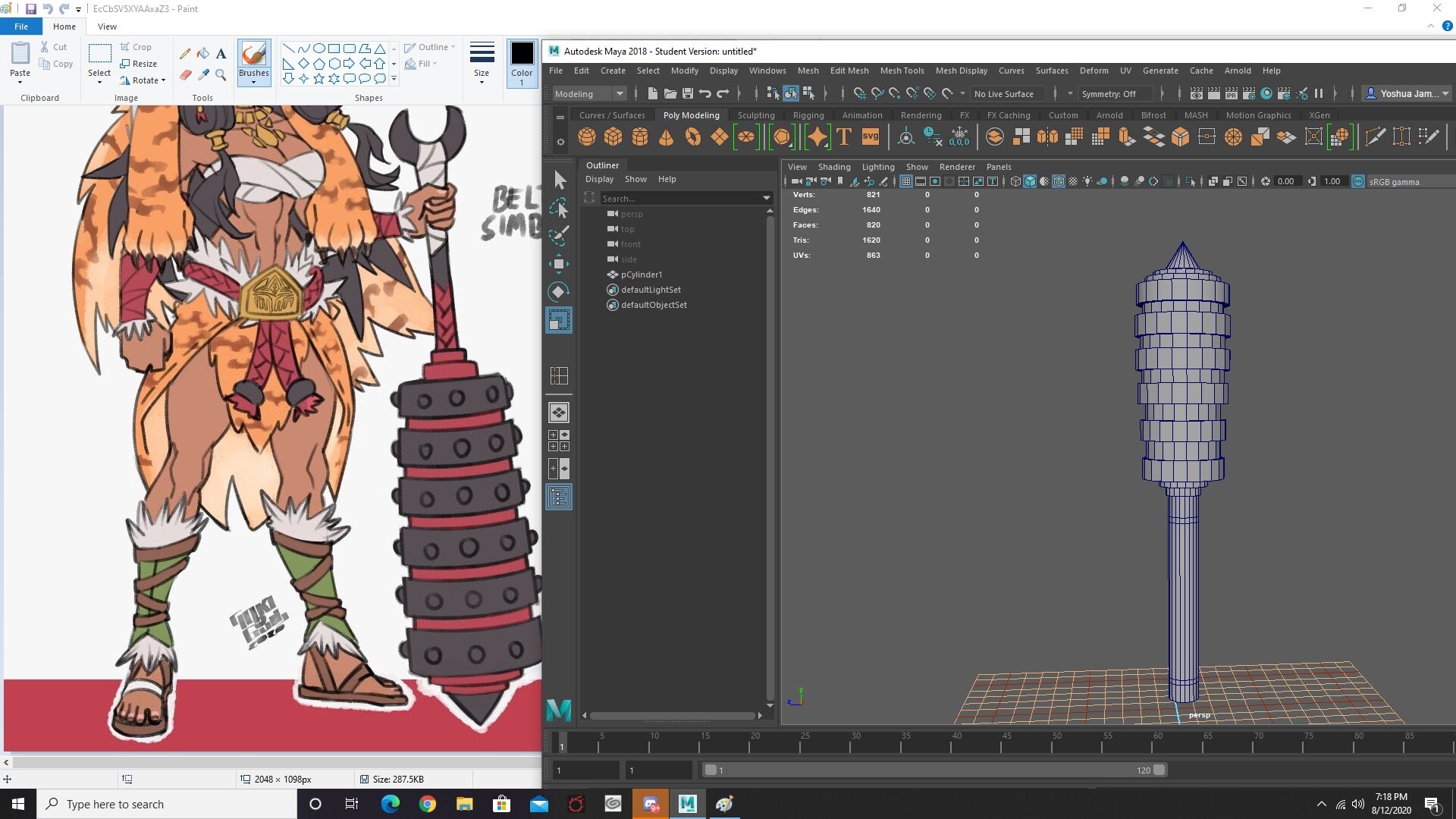
Task: Open the Outliner search filter dropdown
Action: (766, 198)
